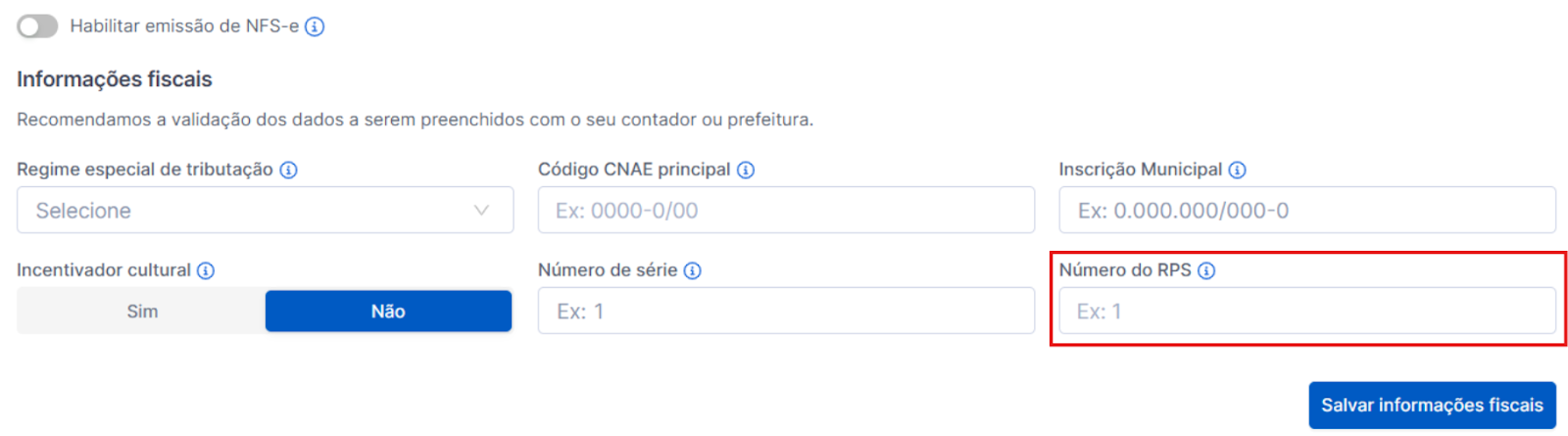Choose Não for Incentivador cultural

(388, 312)
